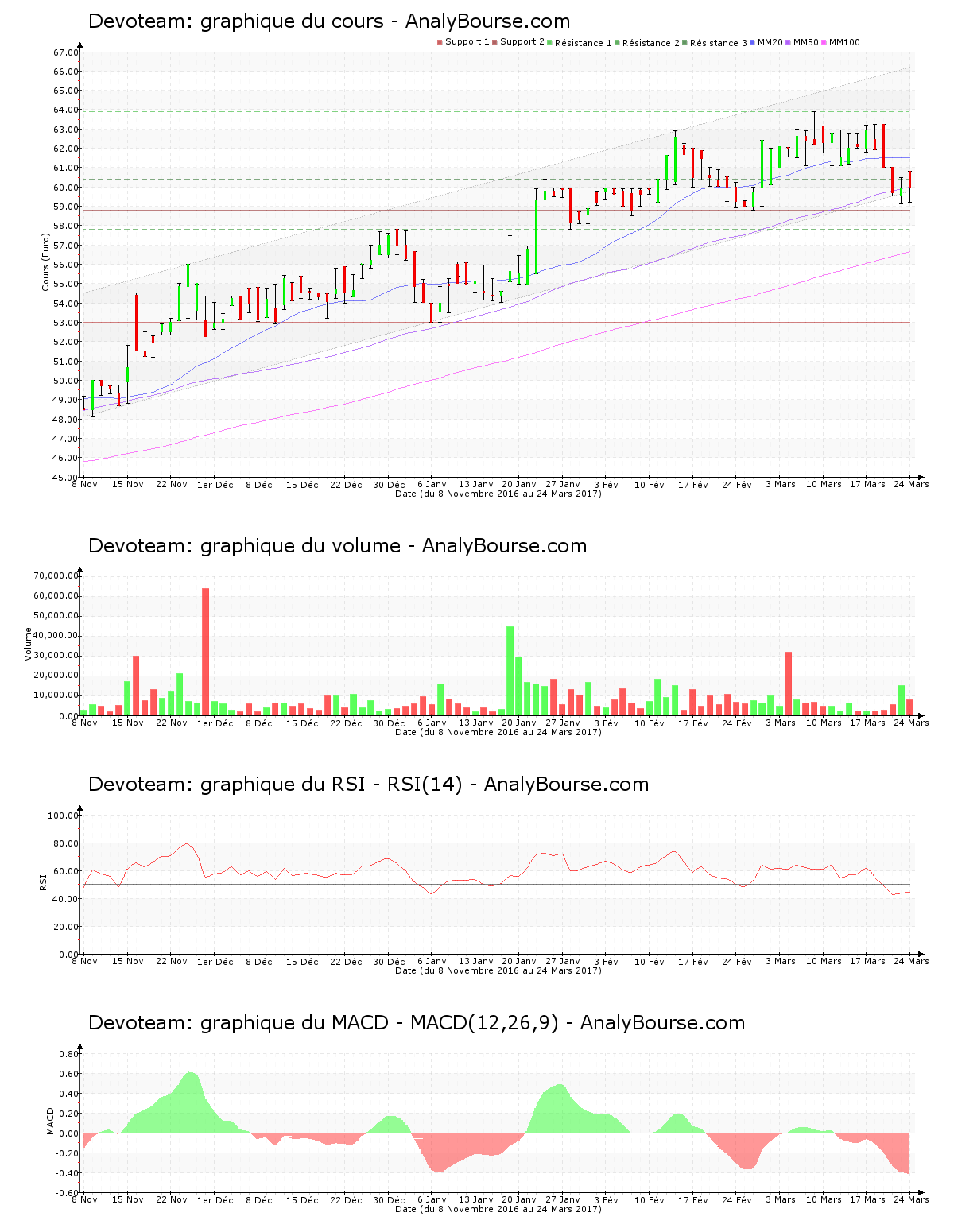Click '17 Fév' date on the RSI chart axis
Viewport: 954px width, 1232px height.
pos(693,962)
